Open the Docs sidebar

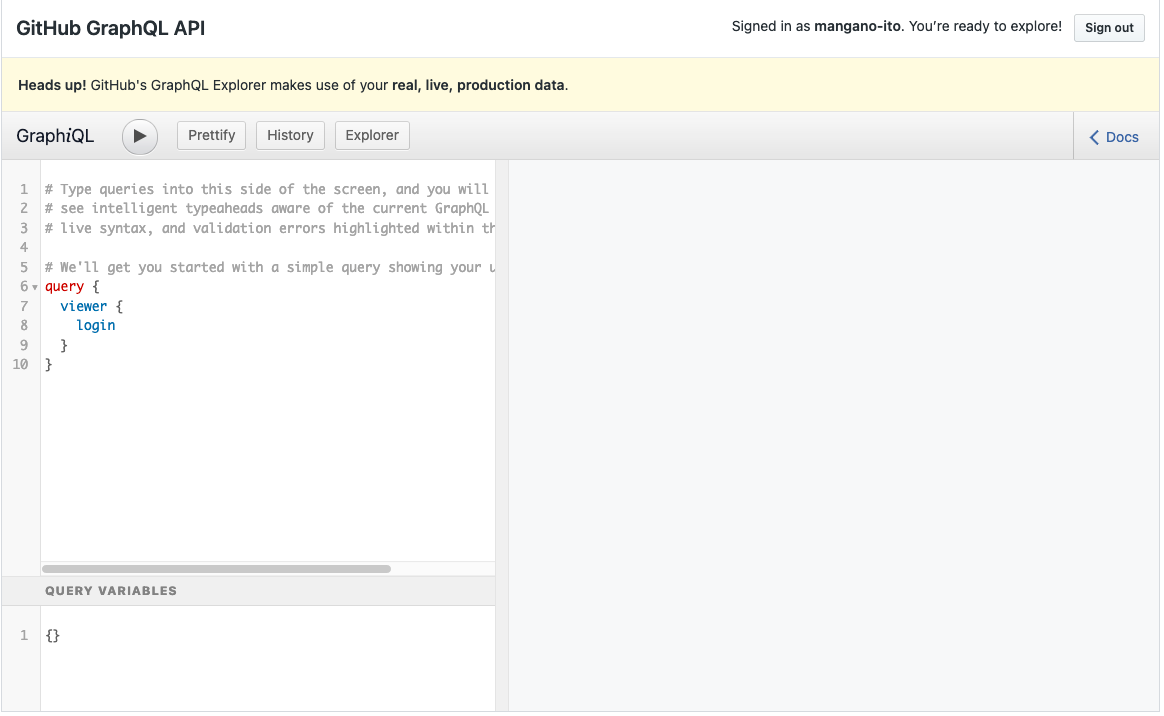click(x=1114, y=137)
